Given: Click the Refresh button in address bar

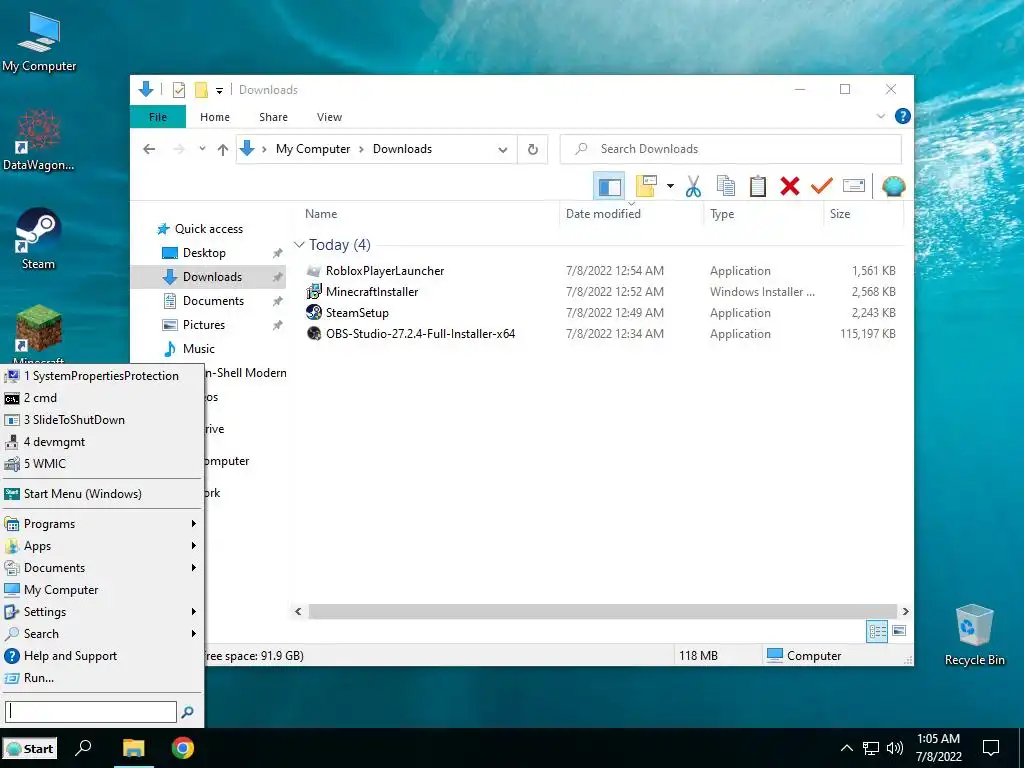Looking at the screenshot, I should 533,150.
